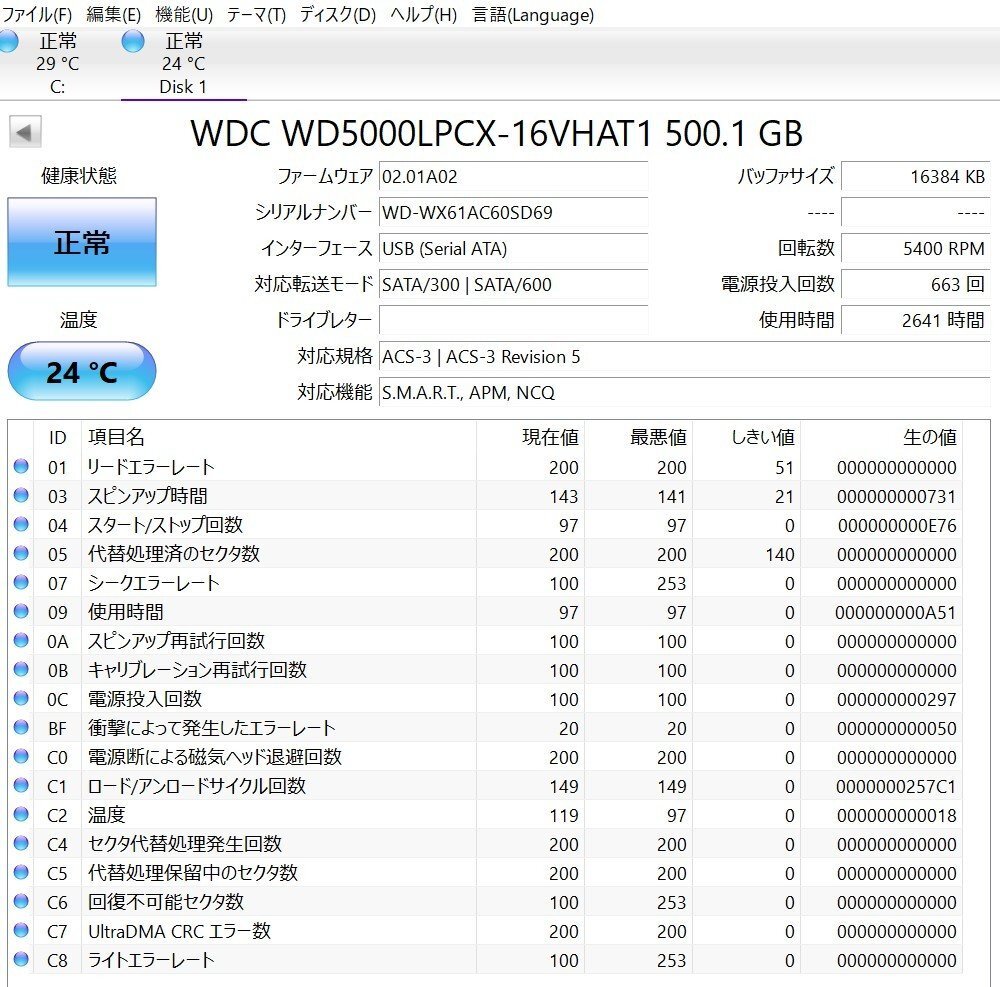Viewport: 1000px width, 987px height.
Task: Select the スピンアップ時間 row name
Action: 147,495
